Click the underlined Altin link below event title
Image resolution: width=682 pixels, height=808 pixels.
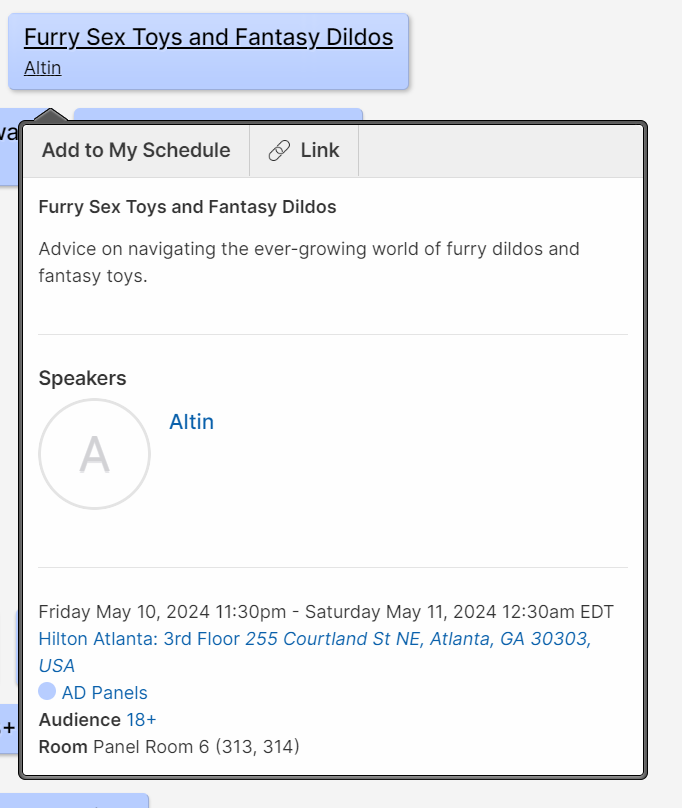pyautogui.click(x=42, y=68)
